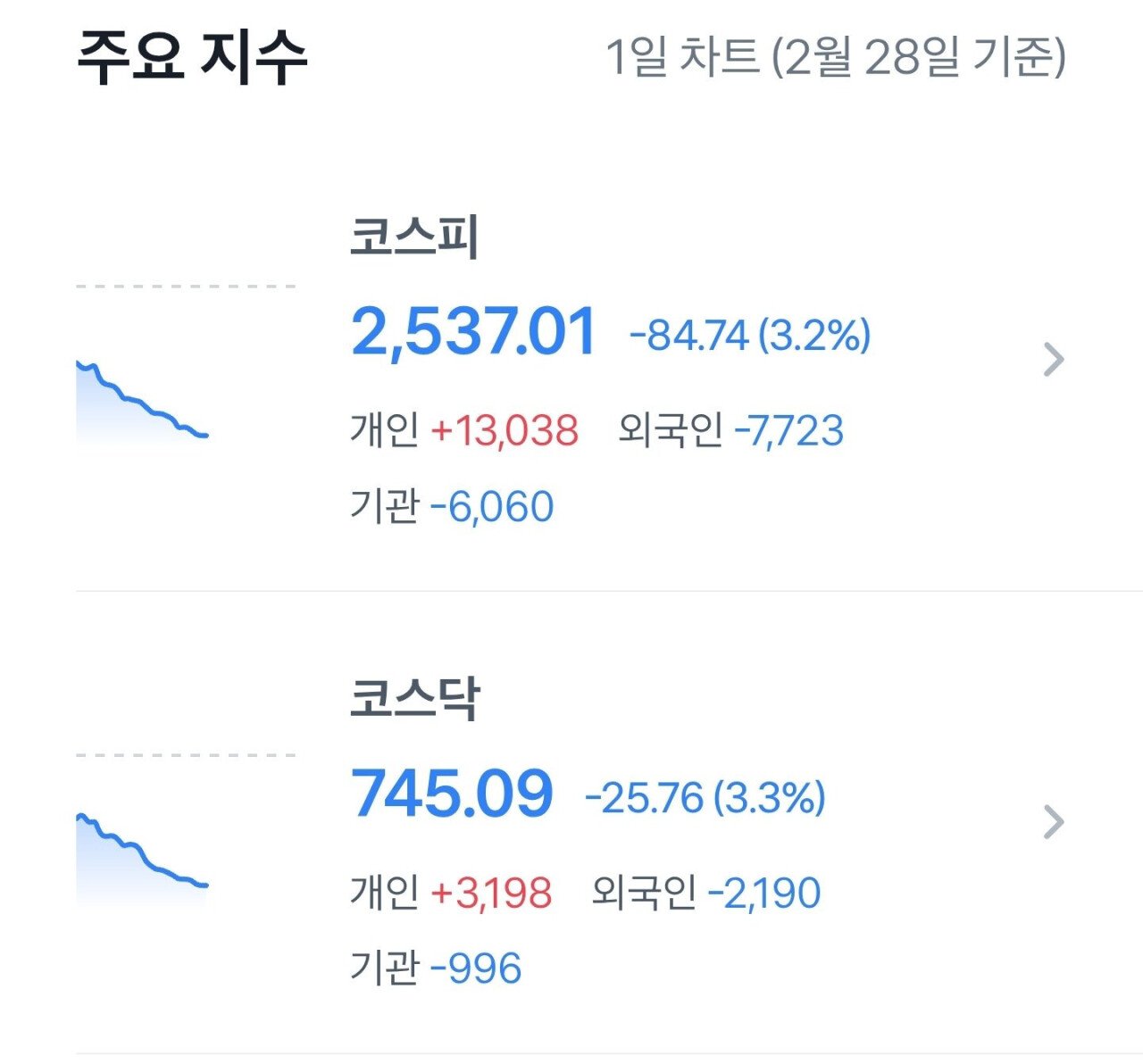This screenshot has width=1143, height=1064.
Task: Open KOSPI details chevron arrow
Action: pyautogui.click(x=1054, y=360)
